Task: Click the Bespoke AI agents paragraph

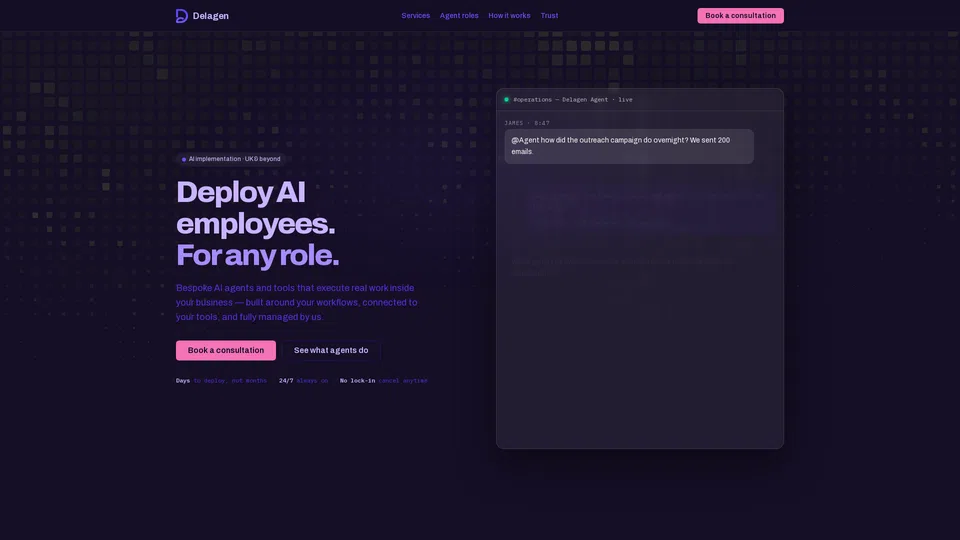Action: click(297, 302)
